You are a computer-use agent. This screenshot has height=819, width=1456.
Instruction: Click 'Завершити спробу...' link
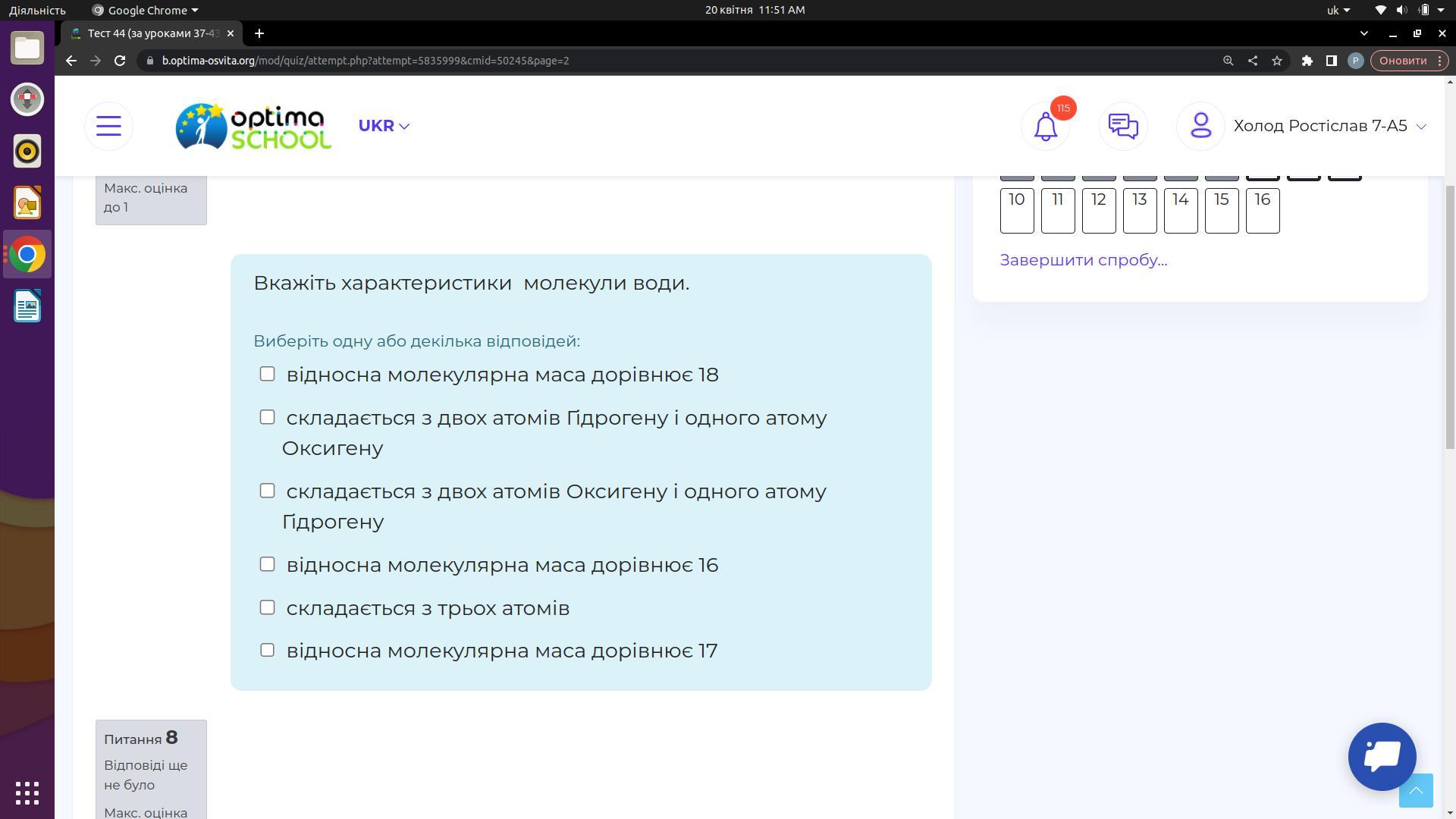pos(1083,260)
